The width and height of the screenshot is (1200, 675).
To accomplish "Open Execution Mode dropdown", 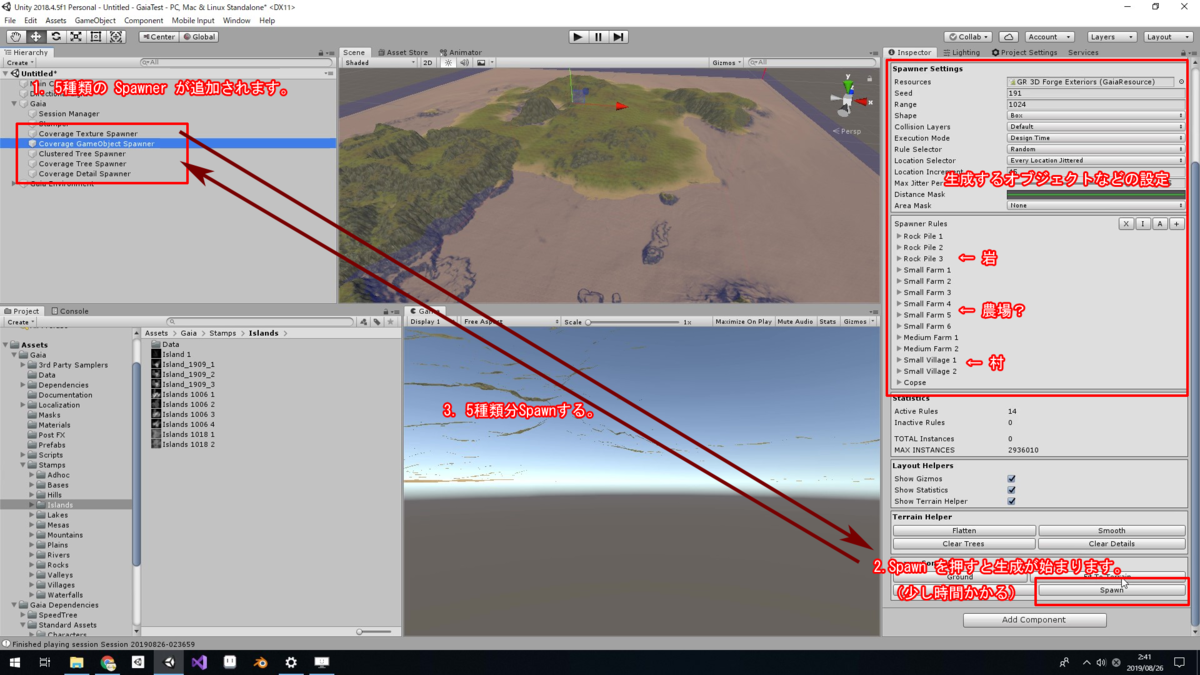I will tap(1096, 138).
